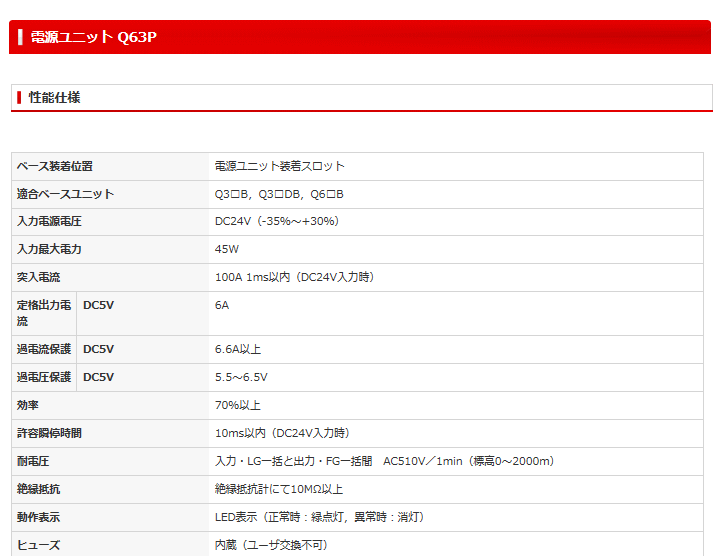Select the value Q3□B, Q3□DB, Q6□B
The height and width of the screenshot is (556, 715).
(x=279, y=194)
